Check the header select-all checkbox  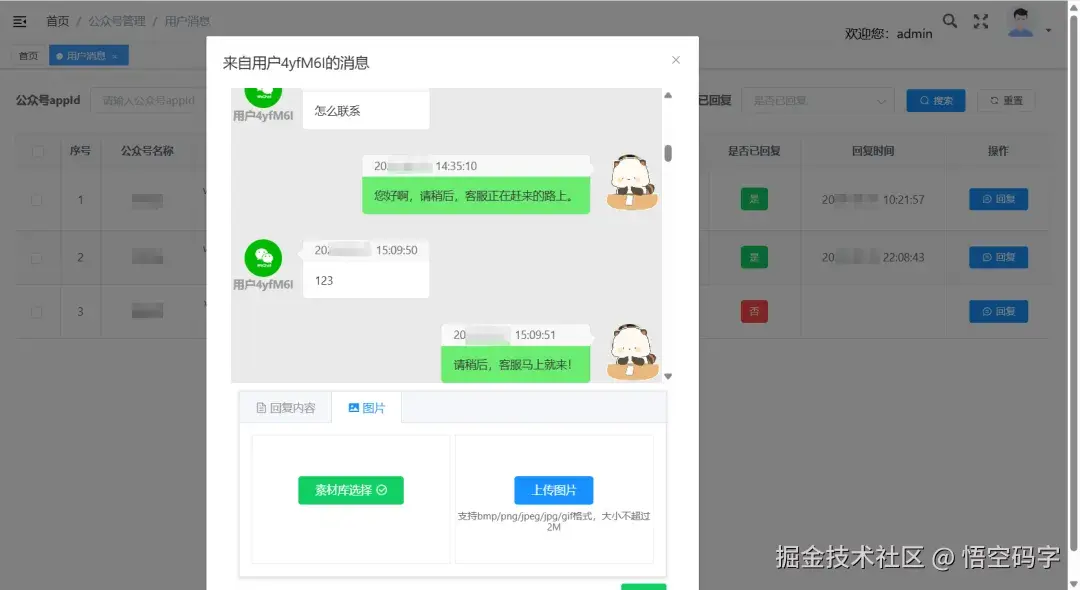pos(37,151)
